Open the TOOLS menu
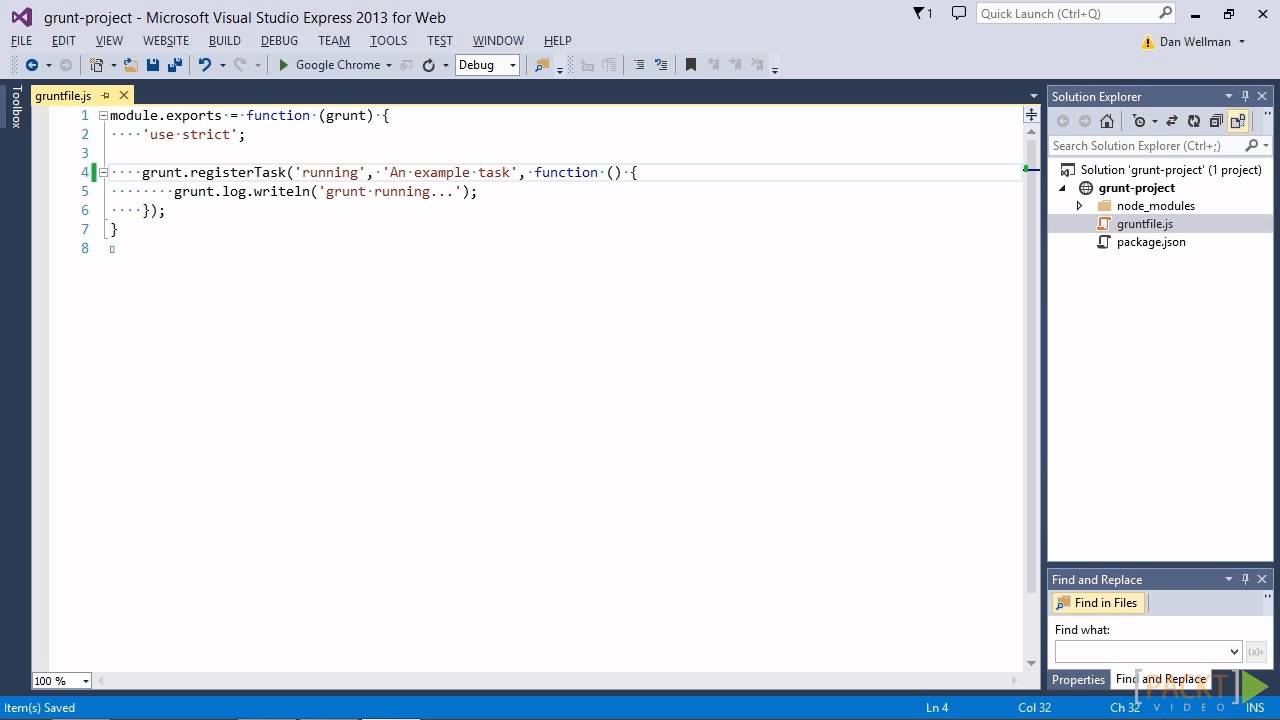Viewport: 1280px width, 720px height. 388,41
